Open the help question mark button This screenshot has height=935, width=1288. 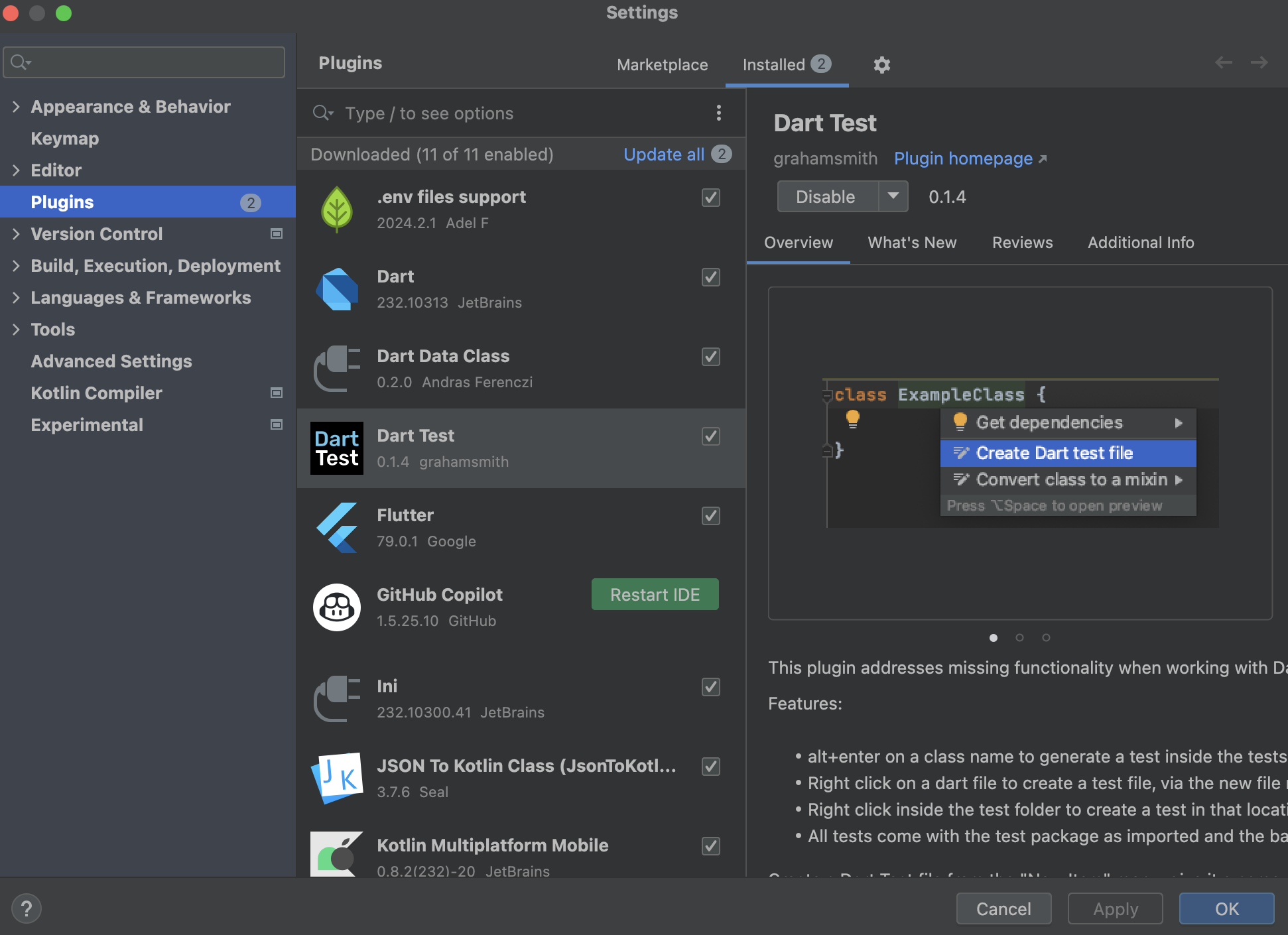coord(27,908)
